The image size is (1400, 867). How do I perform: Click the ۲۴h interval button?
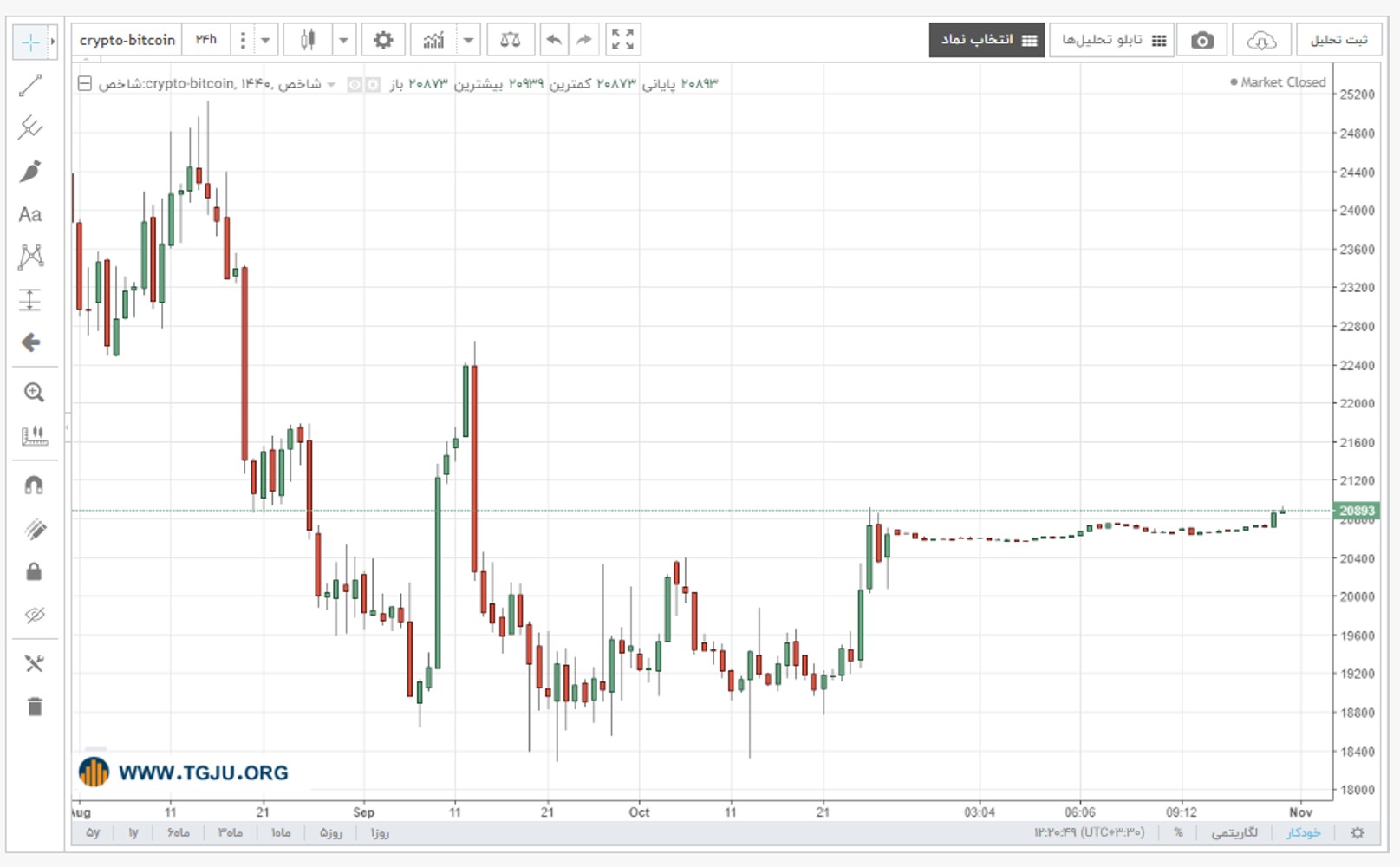tap(206, 40)
